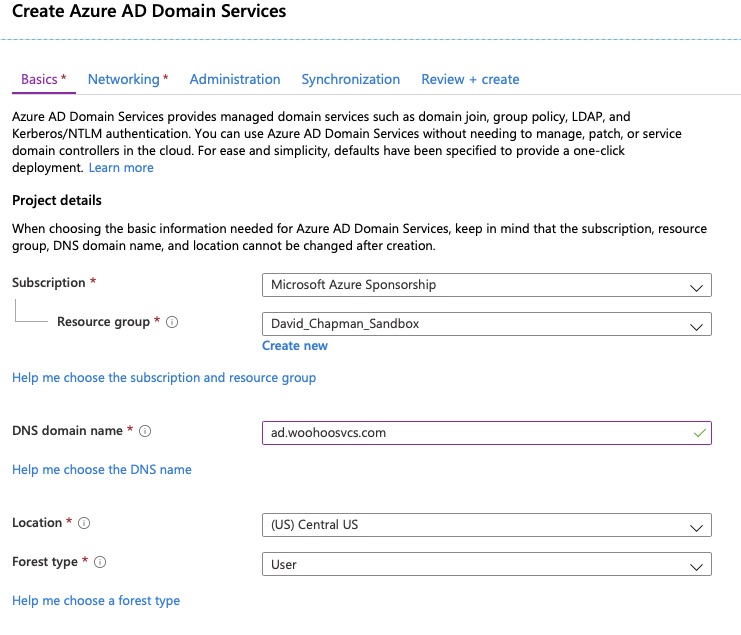Jump to Review + create tab

click(470, 79)
